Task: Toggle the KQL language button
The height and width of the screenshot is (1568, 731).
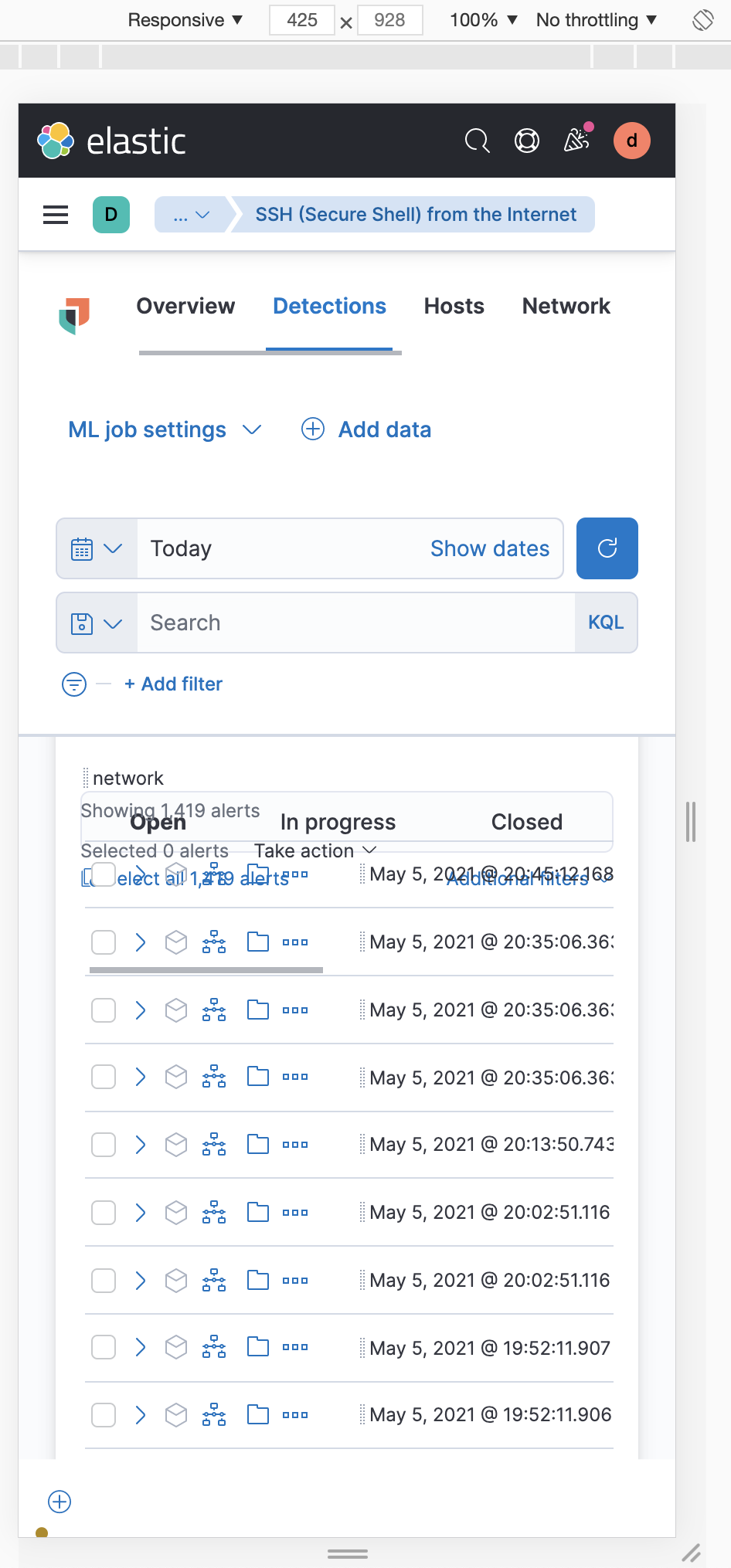Action: pyautogui.click(x=606, y=623)
